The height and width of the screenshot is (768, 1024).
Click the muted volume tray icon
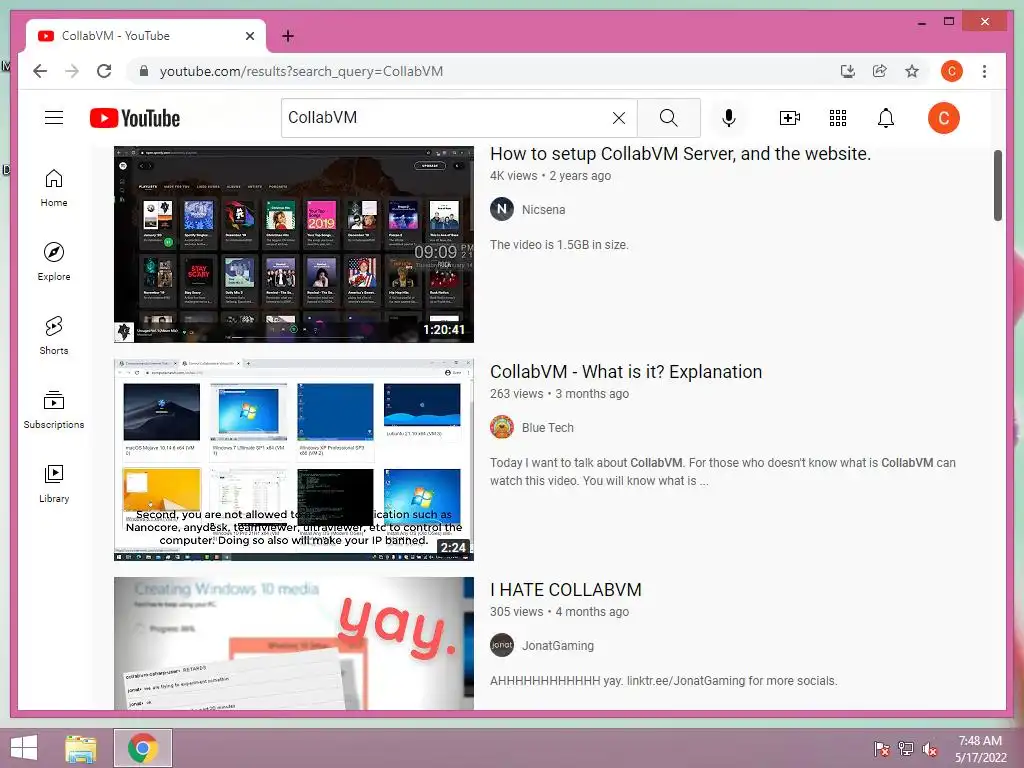coord(930,749)
